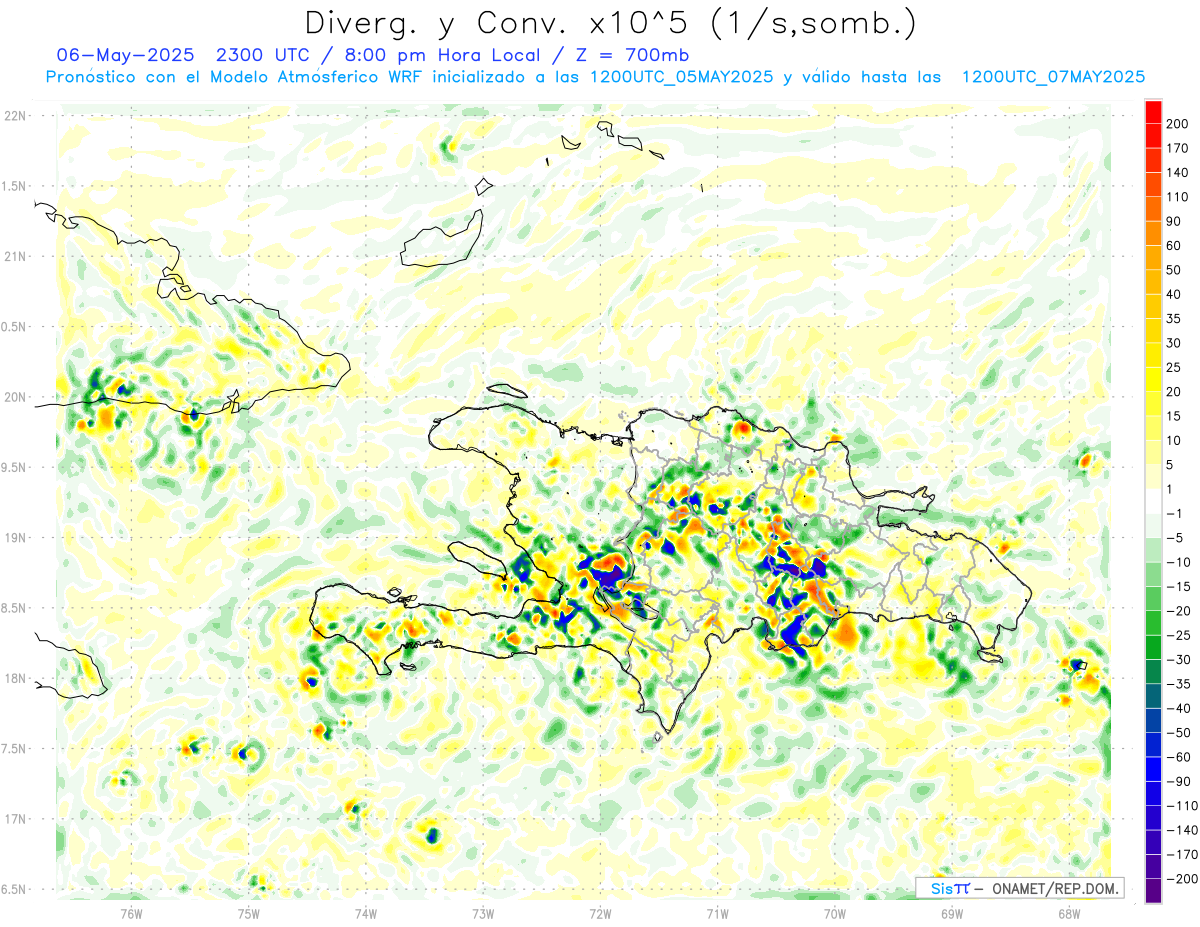Image resolution: width=1200 pixels, height=927 pixels.
Task: Click the '21N' latitude label
Action: pos(14,256)
